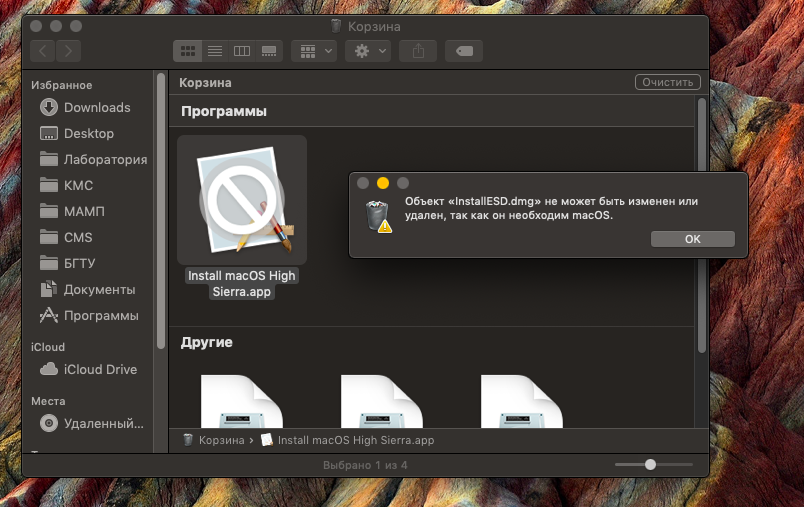Minimize the alert with yellow button
Screen dimensions: 804x507
[x=383, y=183]
